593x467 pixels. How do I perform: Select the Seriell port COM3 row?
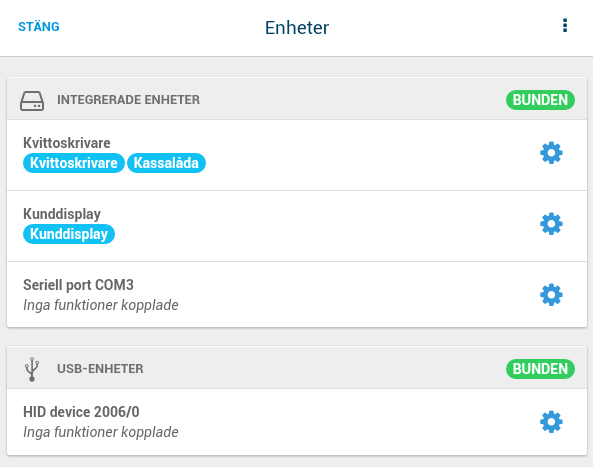click(297, 295)
